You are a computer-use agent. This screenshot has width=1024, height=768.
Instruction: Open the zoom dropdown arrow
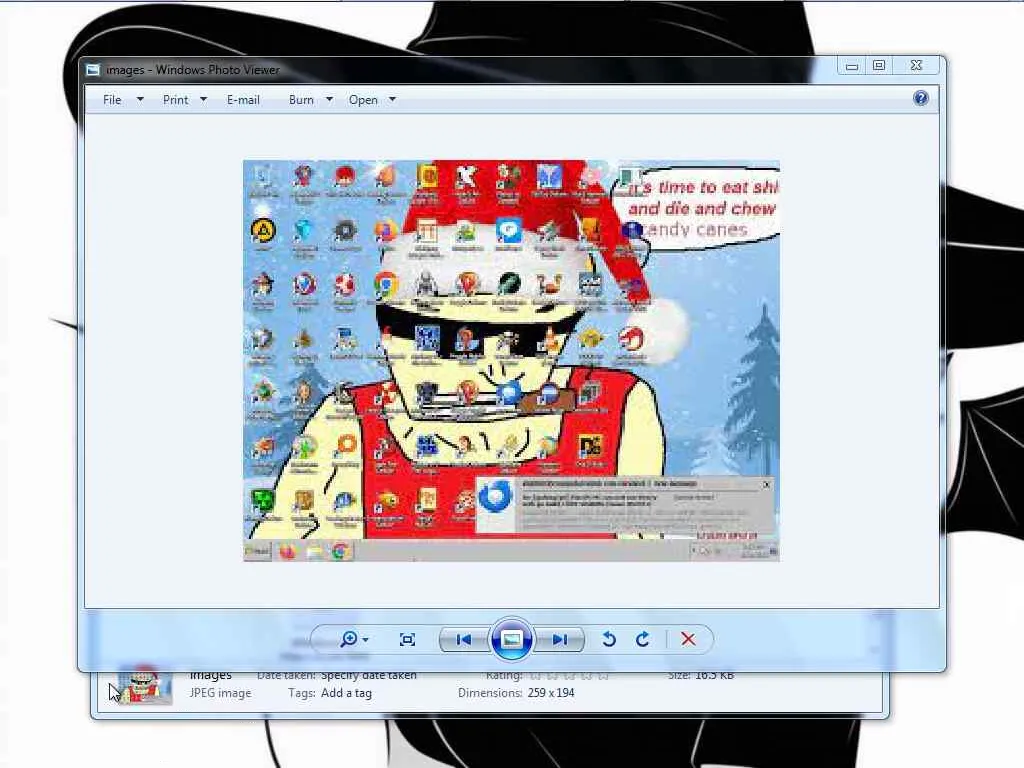(366, 640)
